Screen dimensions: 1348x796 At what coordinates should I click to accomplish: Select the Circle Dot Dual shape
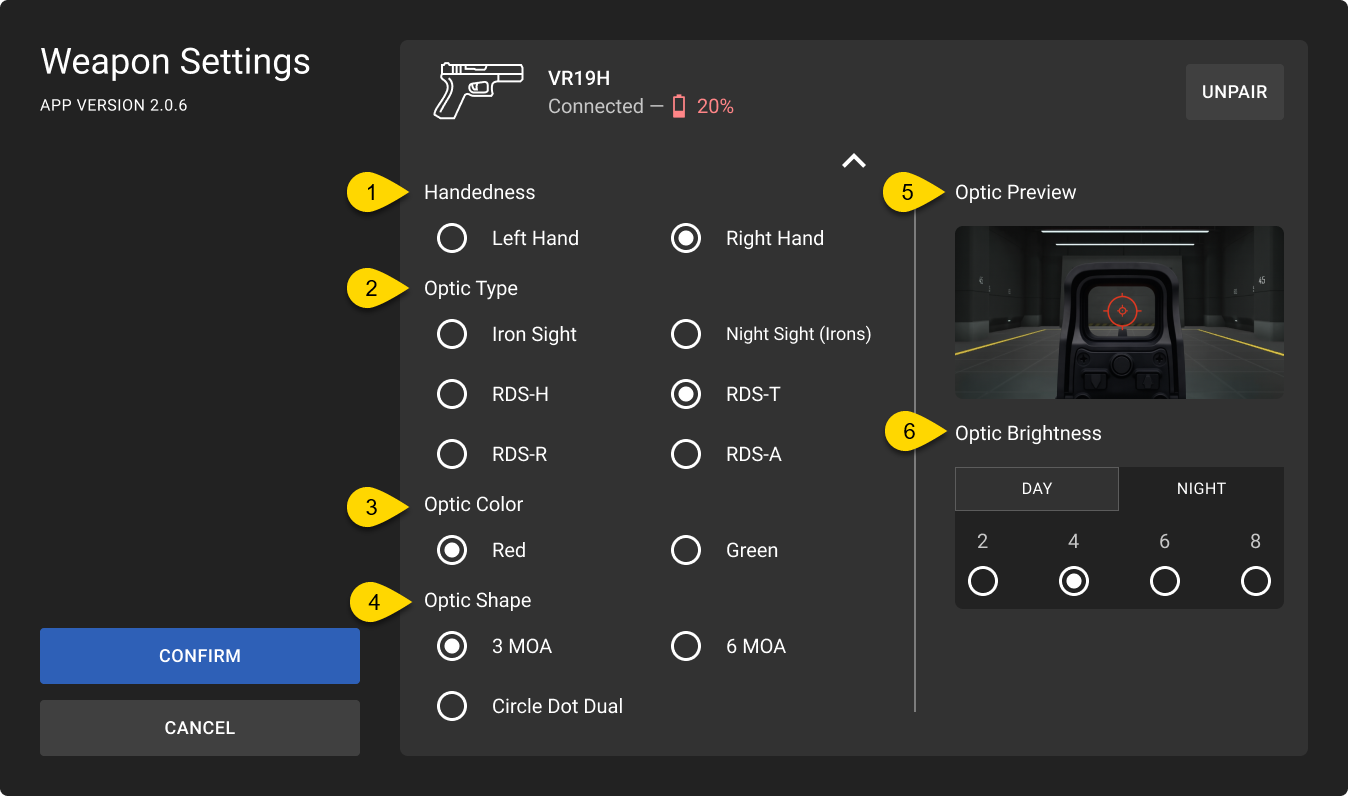452,706
